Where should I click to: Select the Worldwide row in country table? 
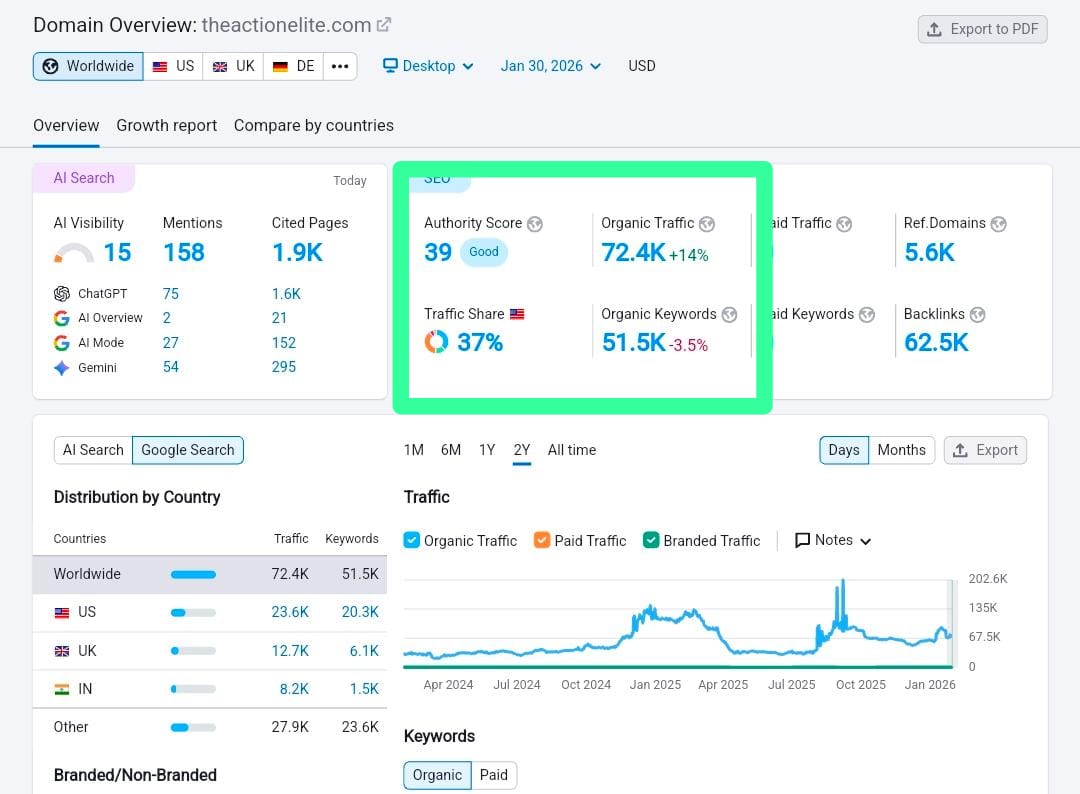coord(209,575)
